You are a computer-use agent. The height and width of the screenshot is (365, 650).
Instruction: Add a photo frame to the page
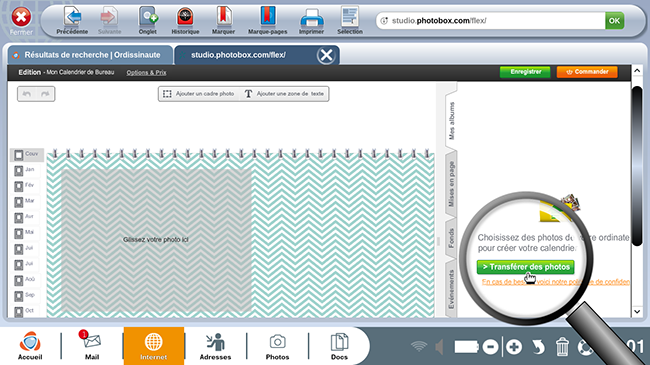(199, 94)
